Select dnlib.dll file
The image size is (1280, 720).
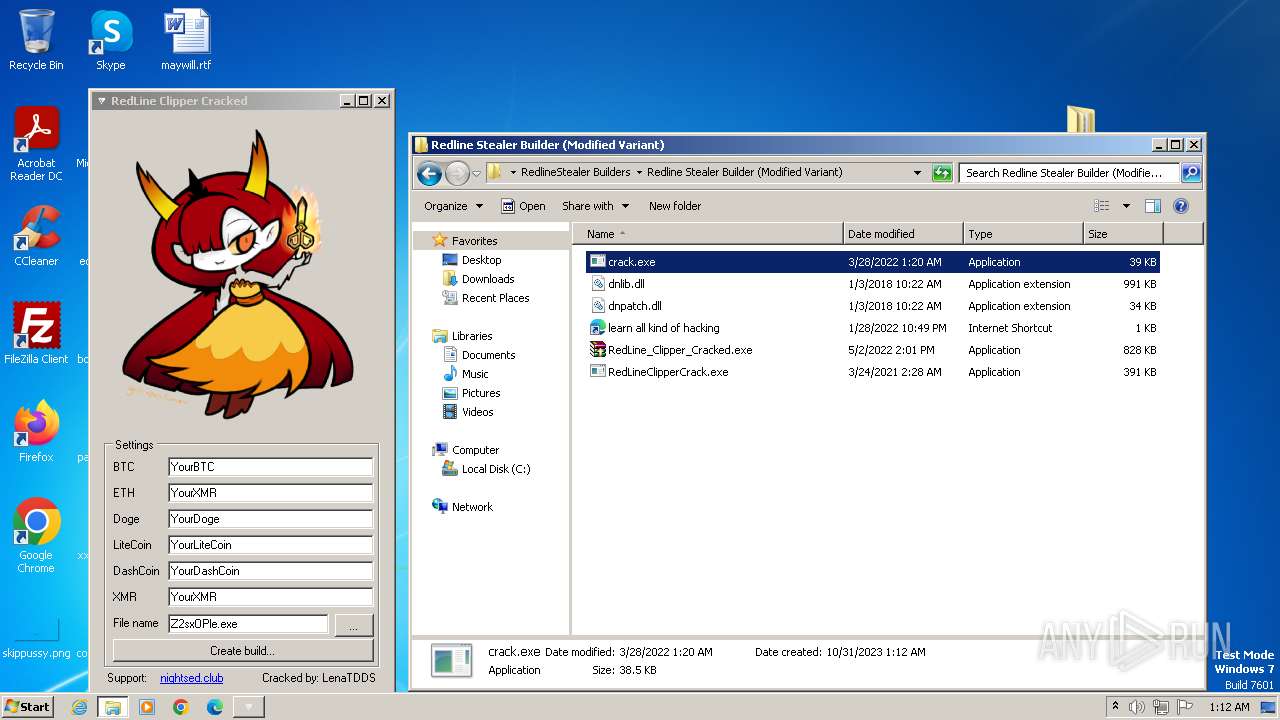(x=626, y=284)
